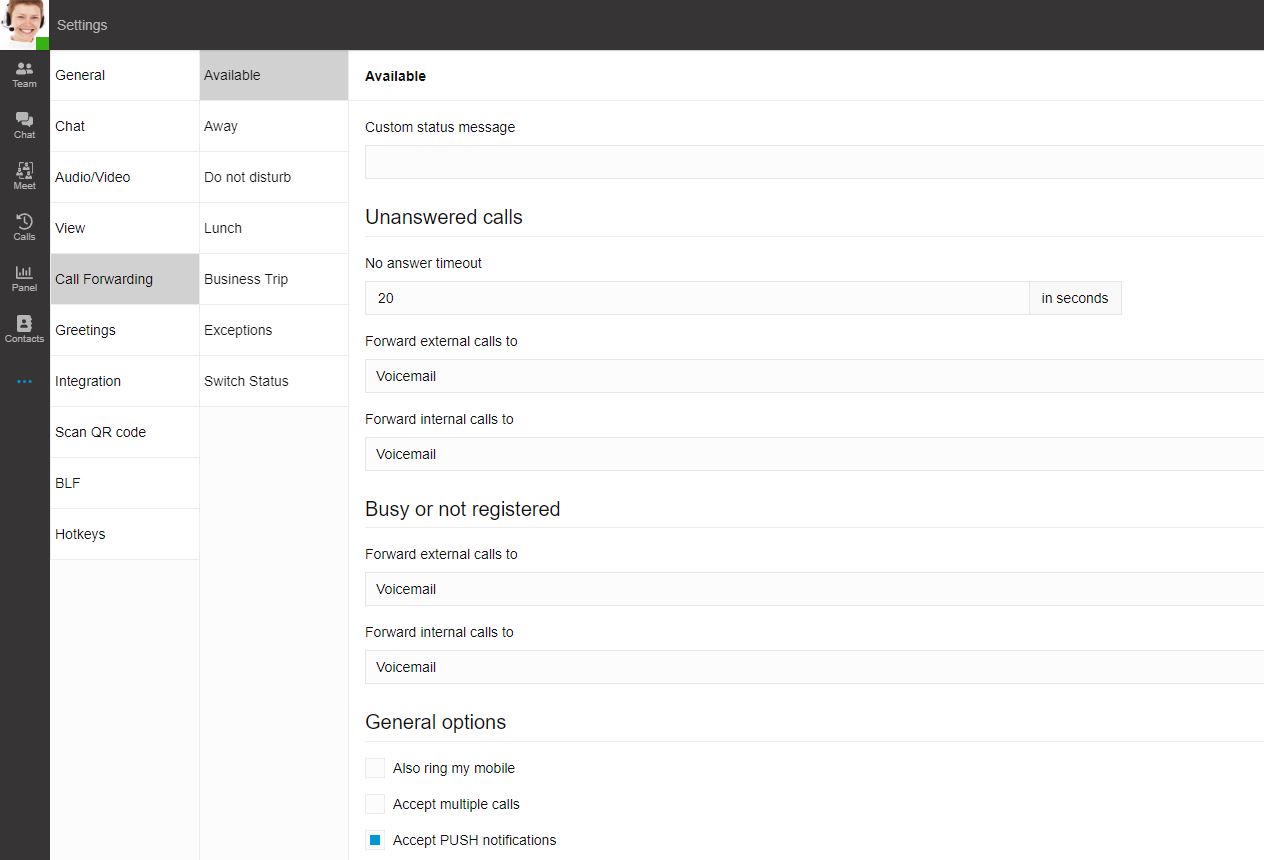Image resolution: width=1264 pixels, height=860 pixels.
Task: Click the user avatar picture
Action: click(24, 24)
